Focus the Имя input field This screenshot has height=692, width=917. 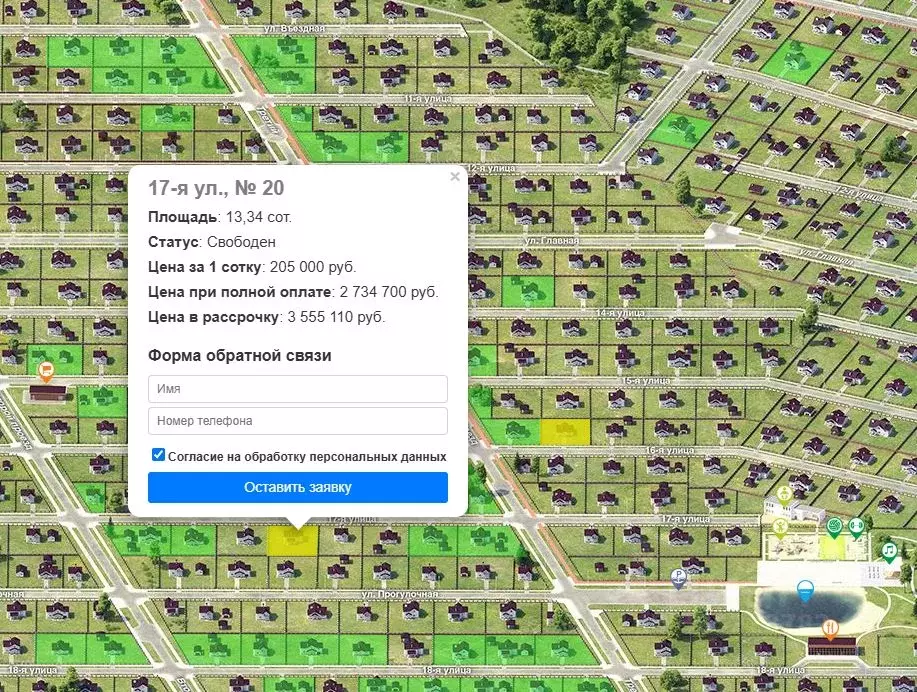coord(298,389)
